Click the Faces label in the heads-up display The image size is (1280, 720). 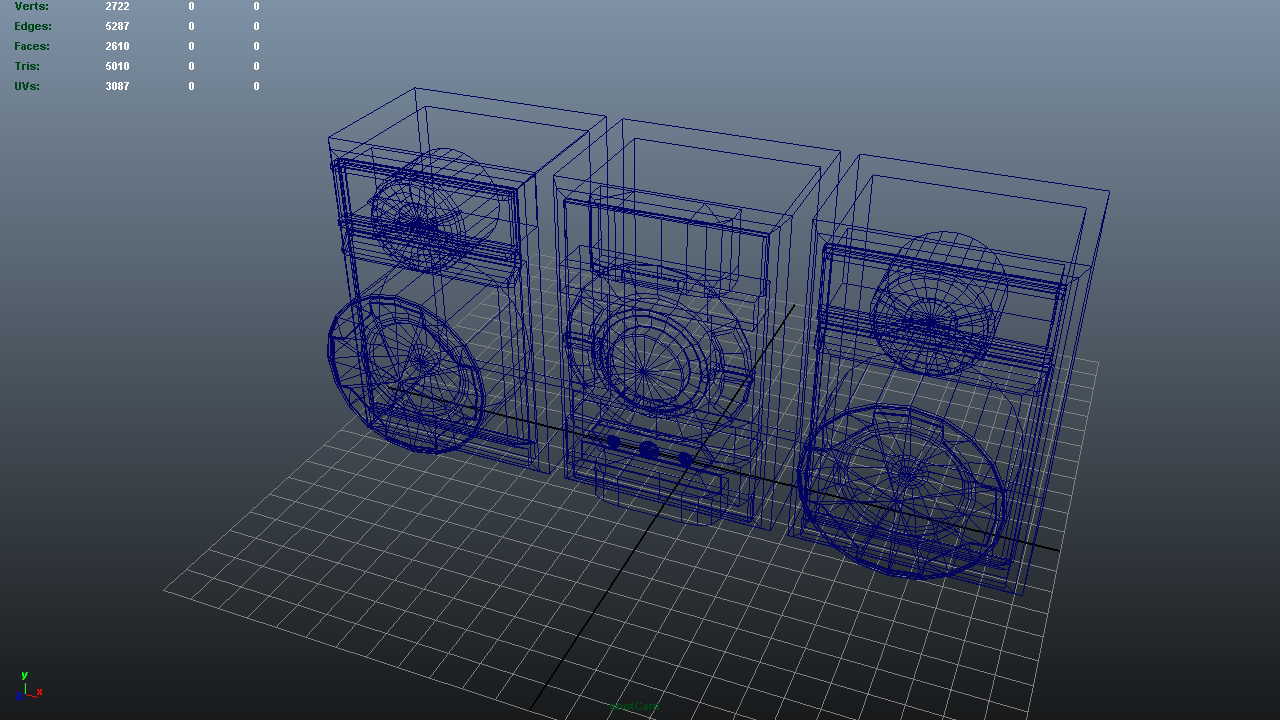[x=31, y=46]
